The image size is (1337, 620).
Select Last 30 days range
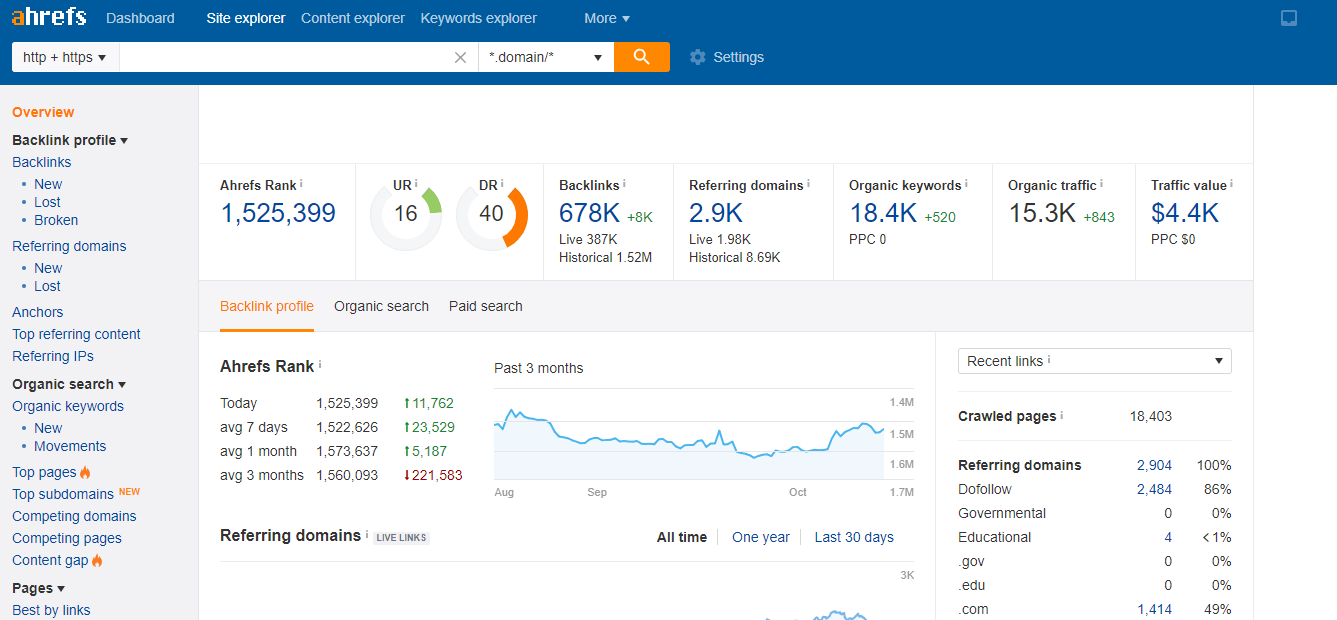pyautogui.click(x=853, y=537)
